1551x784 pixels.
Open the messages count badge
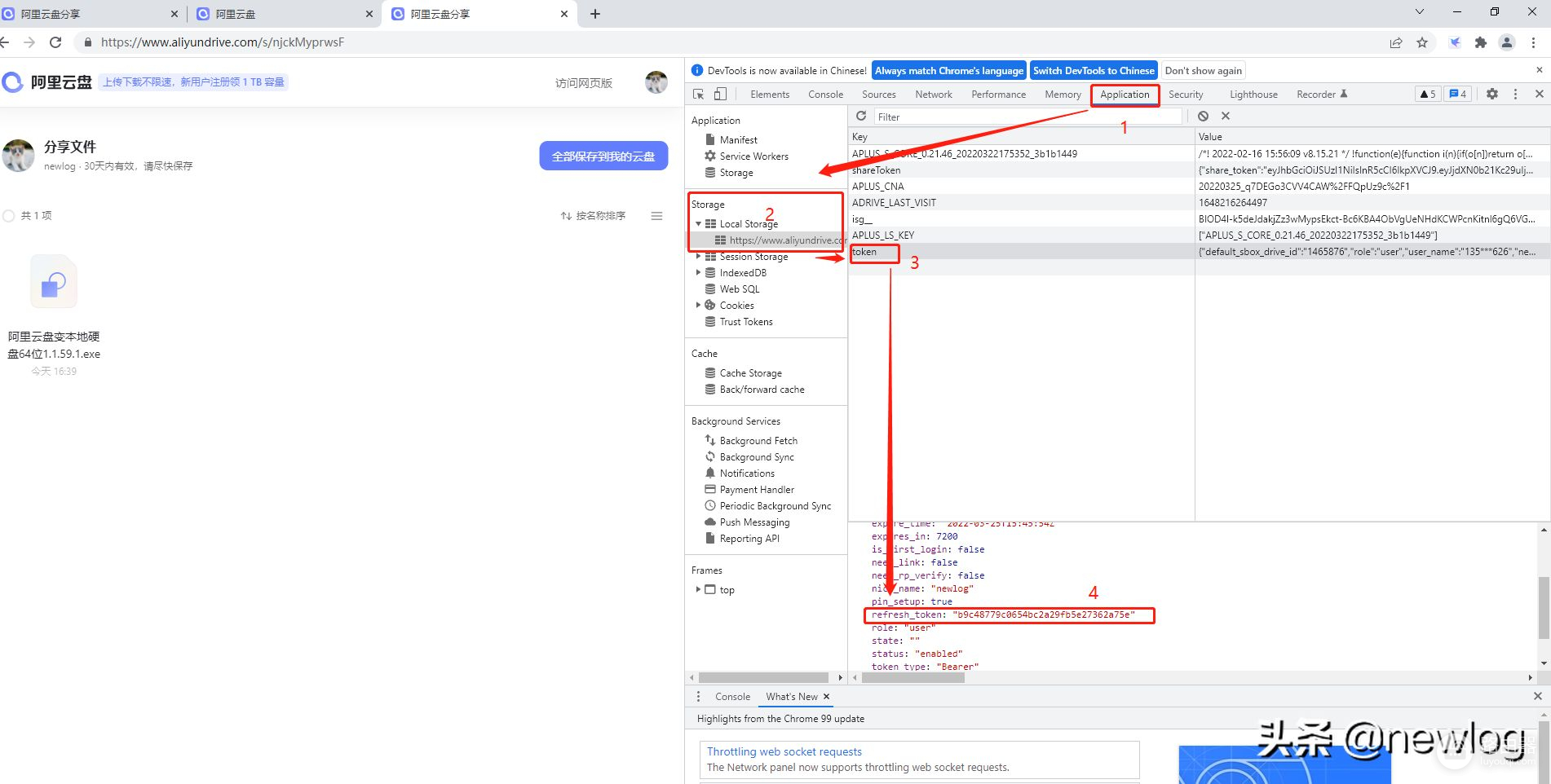[x=1457, y=94]
